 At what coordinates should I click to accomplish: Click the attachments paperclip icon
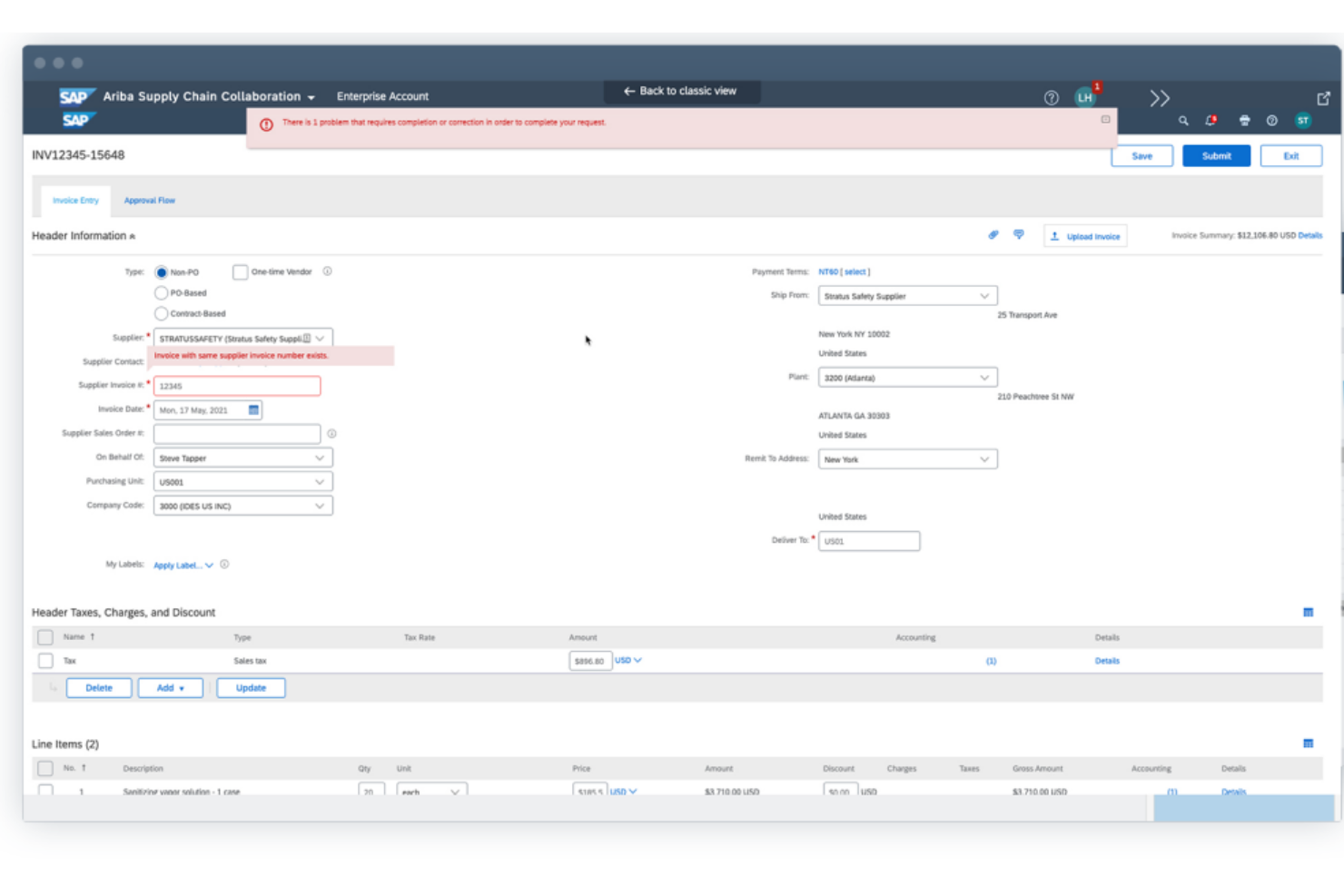(x=993, y=235)
